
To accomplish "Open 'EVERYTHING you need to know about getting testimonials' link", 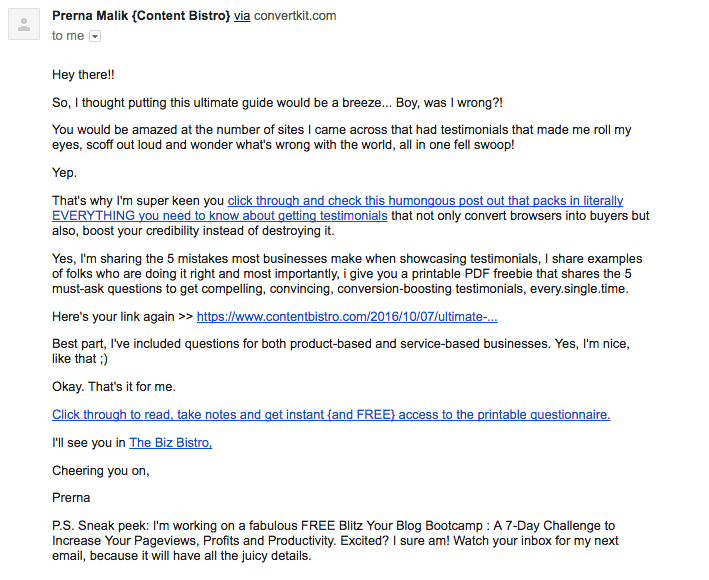I will pos(220,216).
